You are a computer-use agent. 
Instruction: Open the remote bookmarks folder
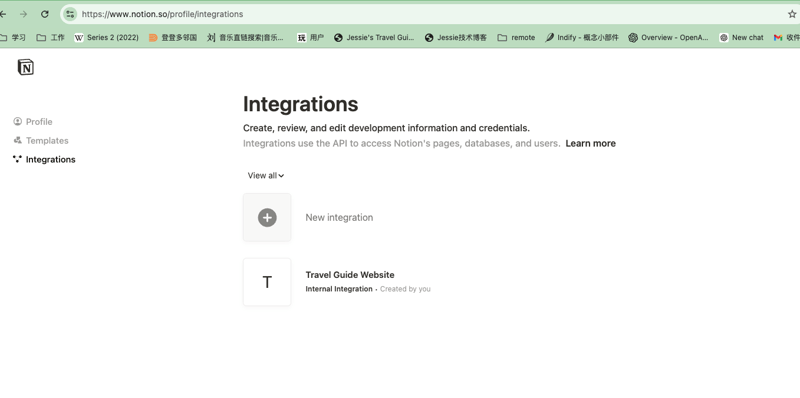(516, 37)
